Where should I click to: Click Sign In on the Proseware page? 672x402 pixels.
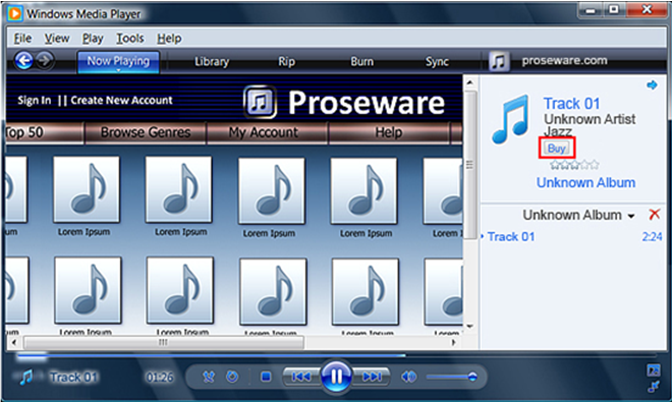click(x=34, y=101)
